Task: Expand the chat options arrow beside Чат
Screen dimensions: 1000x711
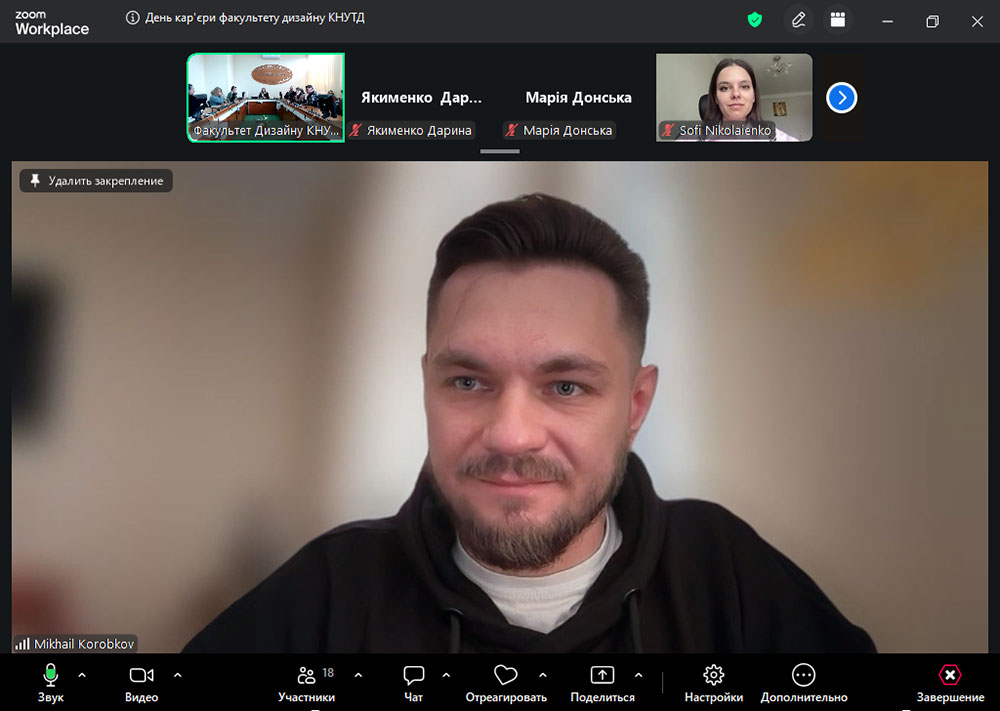Action: click(446, 675)
